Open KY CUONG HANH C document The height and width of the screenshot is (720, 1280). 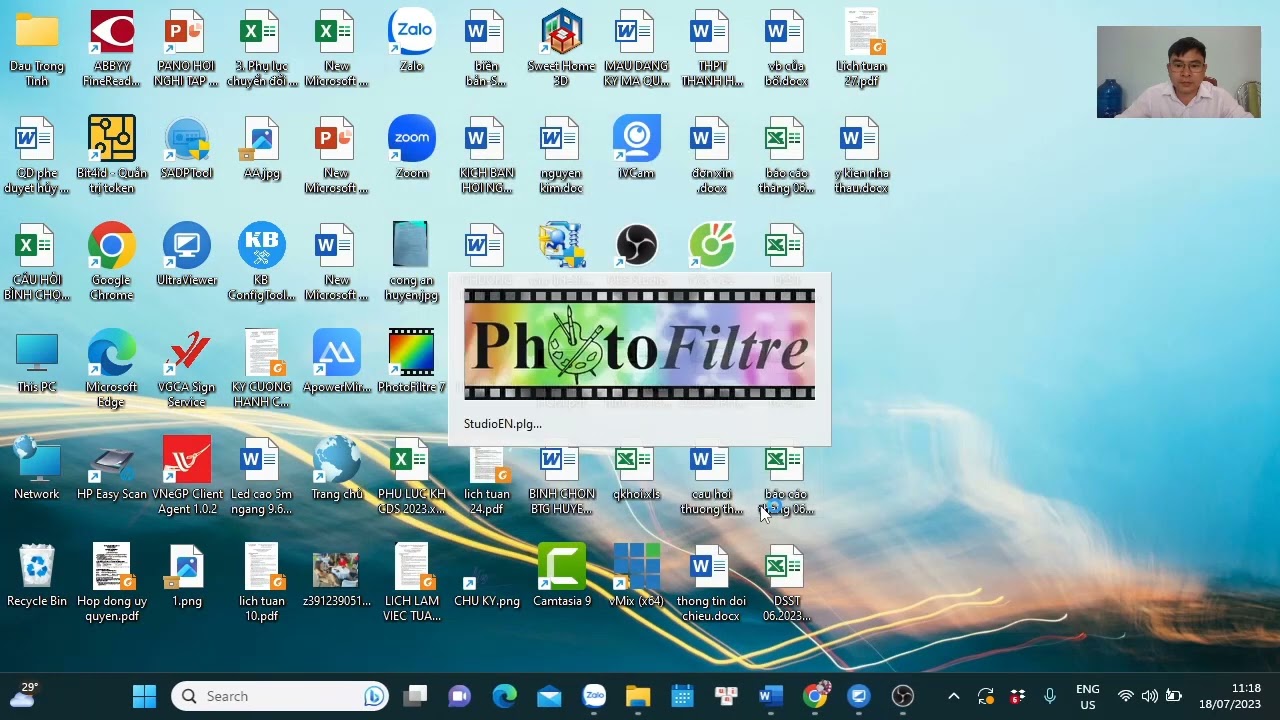261,369
